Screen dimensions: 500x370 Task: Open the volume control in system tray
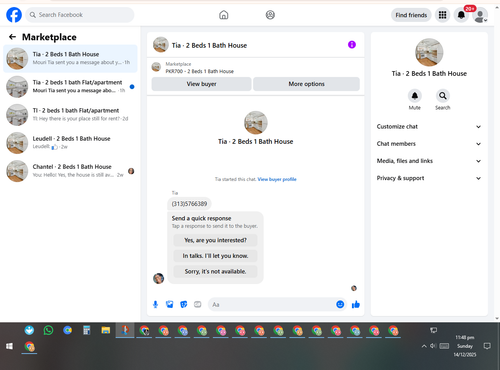433,346
